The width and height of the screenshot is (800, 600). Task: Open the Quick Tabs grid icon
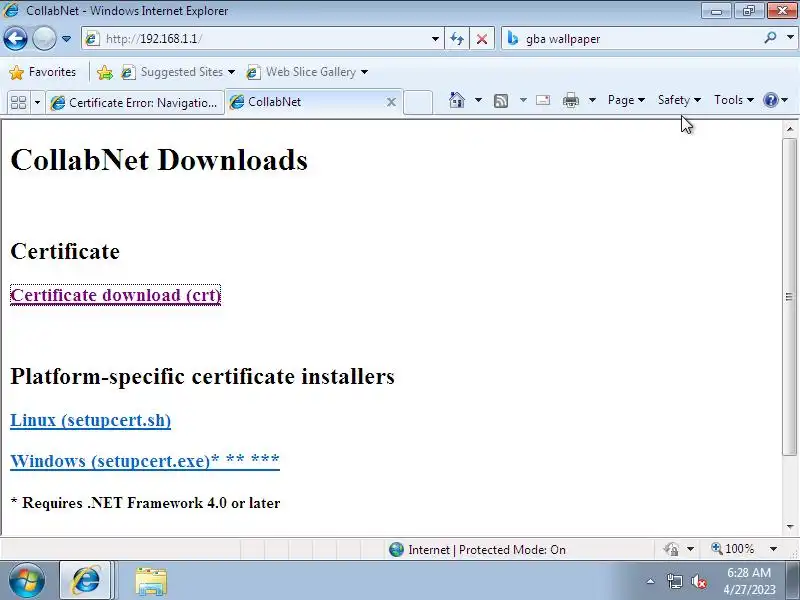[19, 102]
